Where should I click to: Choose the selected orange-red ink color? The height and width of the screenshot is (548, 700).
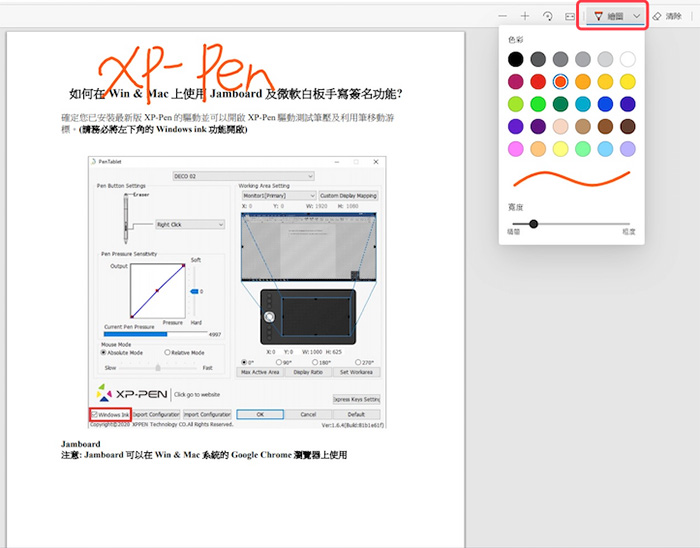[560, 82]
